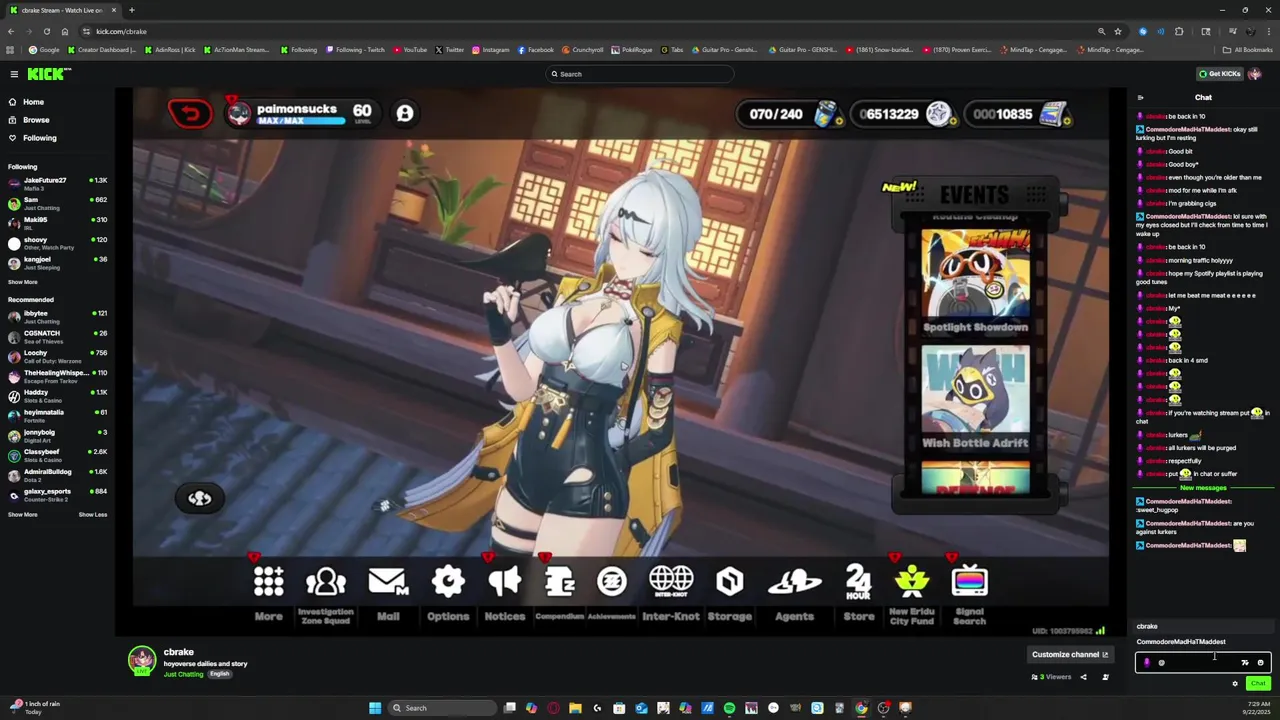This screenshot has height=720, width=1280.
Task: Open the Agents icon
Action: click(x=795, y=581)
